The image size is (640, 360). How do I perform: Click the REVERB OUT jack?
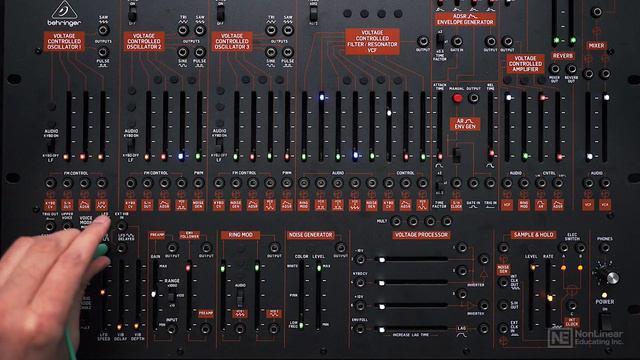point(571,69)
